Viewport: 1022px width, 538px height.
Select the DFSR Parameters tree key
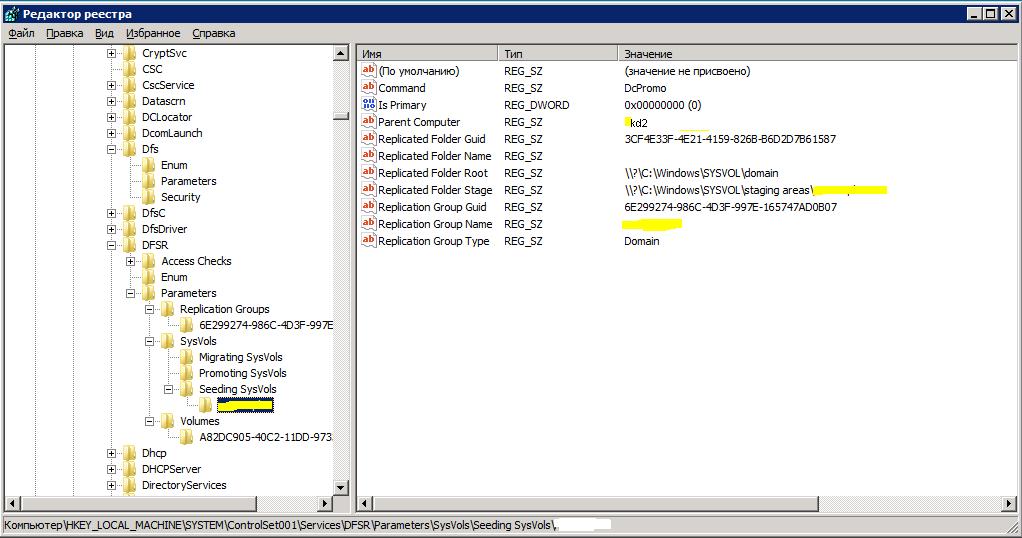188,293
